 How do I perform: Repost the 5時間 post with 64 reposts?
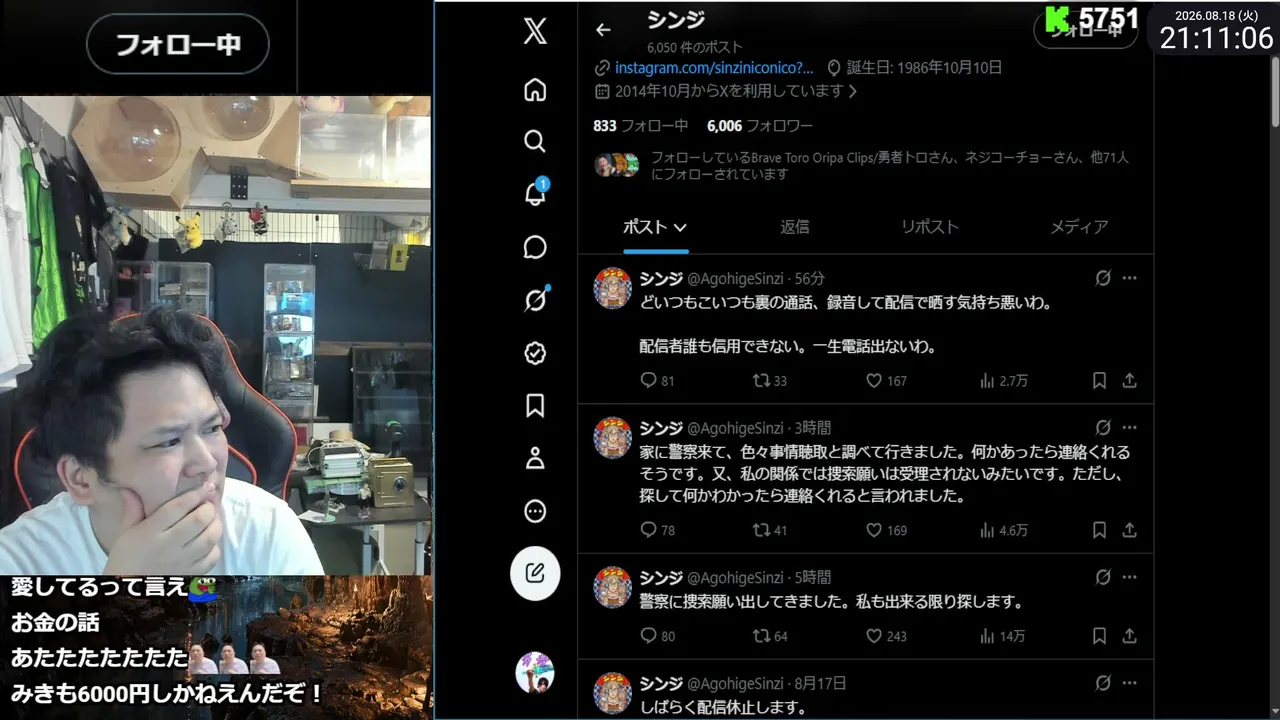(x=770, y=636)
